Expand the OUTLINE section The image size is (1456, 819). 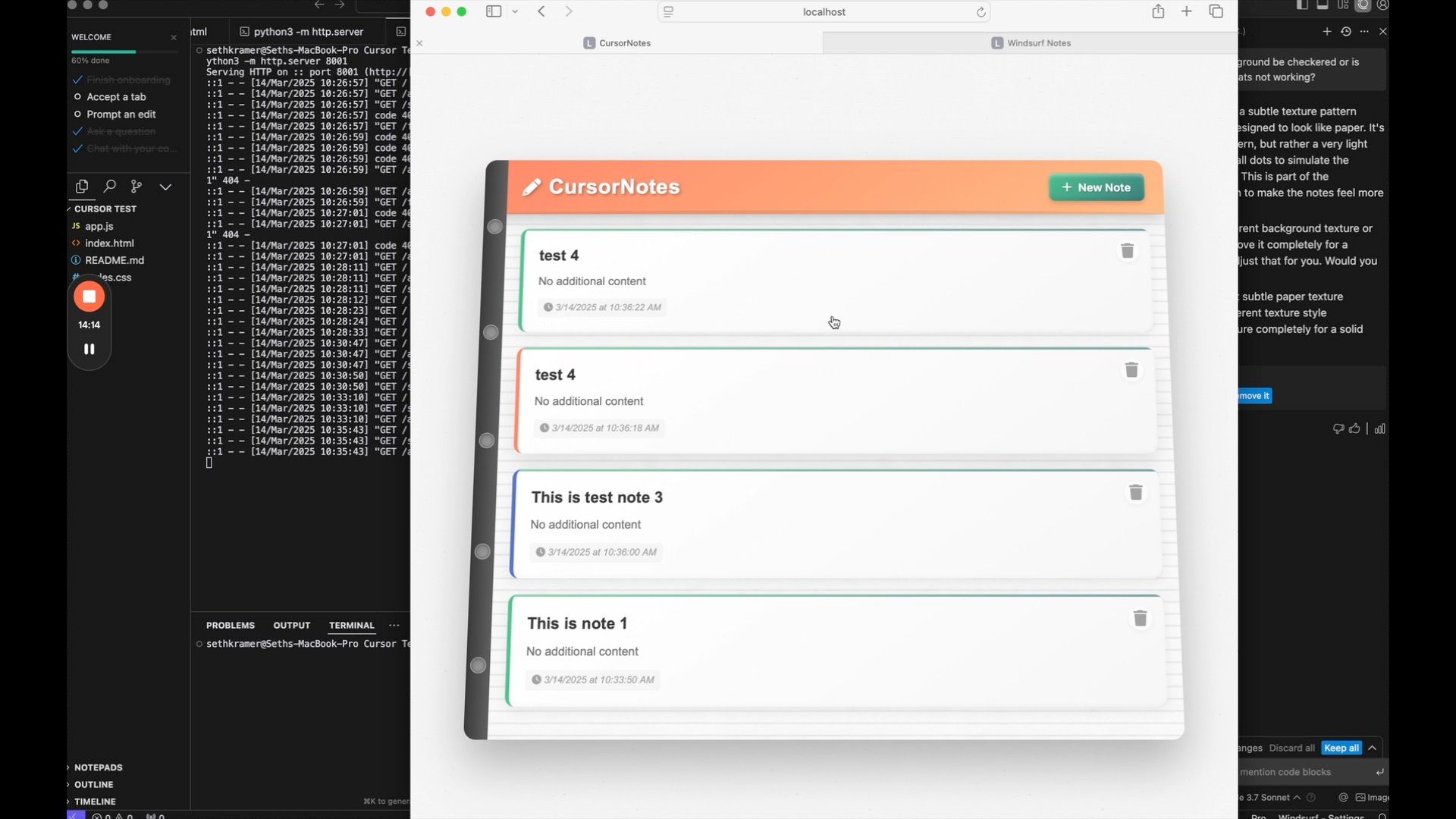(93, 785)
